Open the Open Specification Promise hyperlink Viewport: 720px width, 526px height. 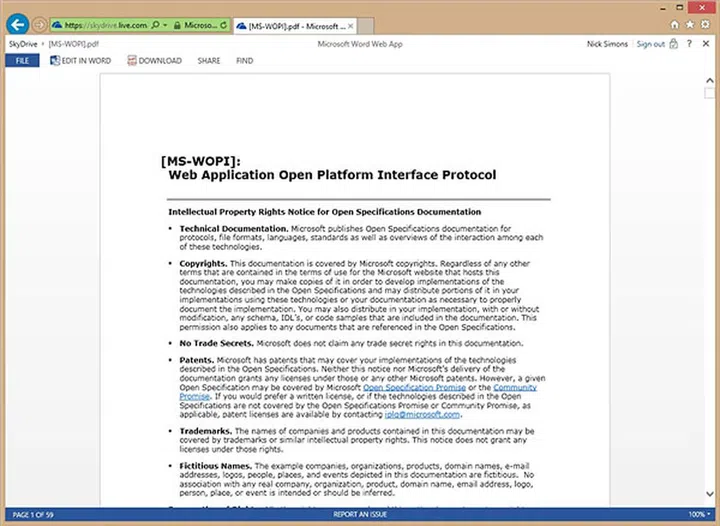tap(409, 386)
